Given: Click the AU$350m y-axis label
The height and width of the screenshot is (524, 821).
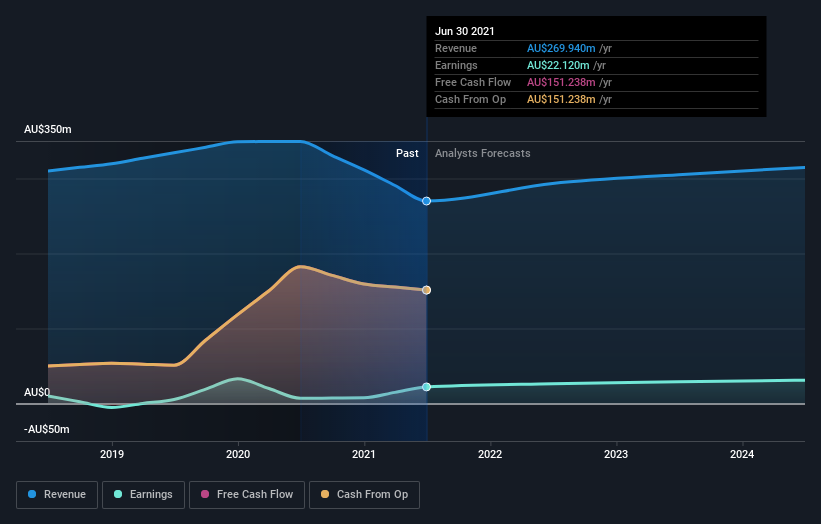Looking at the screenshot, I should coord(48,129).
